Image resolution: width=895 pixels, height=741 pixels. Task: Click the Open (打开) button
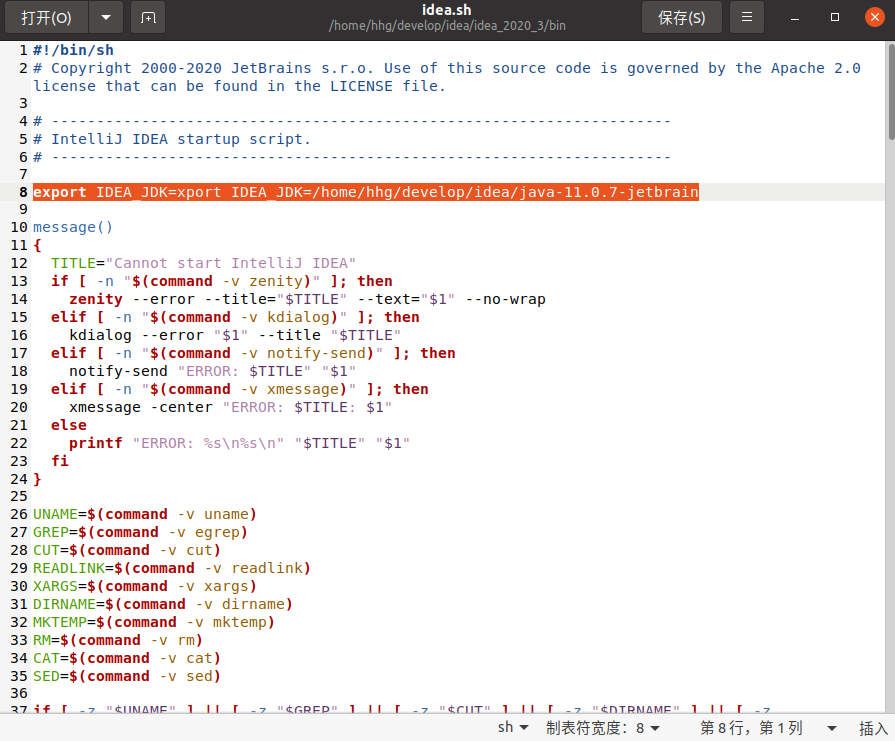[47, 18]
